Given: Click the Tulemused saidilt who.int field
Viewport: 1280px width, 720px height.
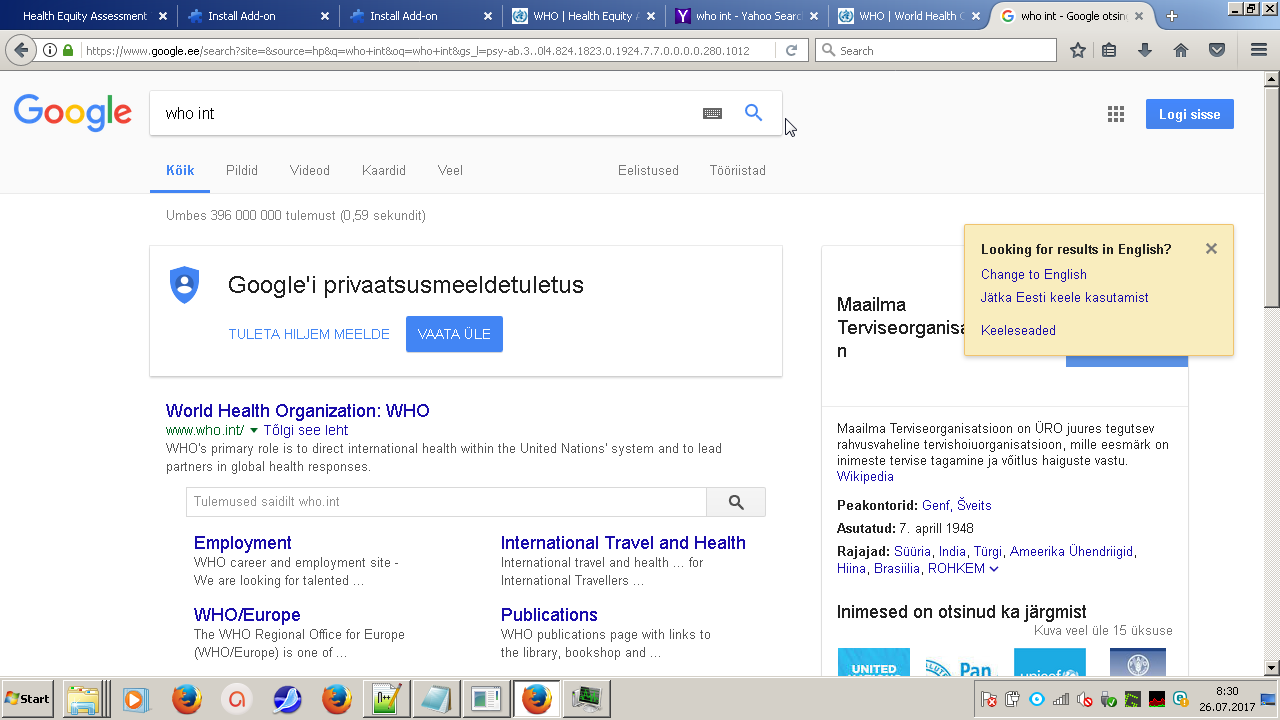Looking at the screenshot, I should (x=446, y=502).
